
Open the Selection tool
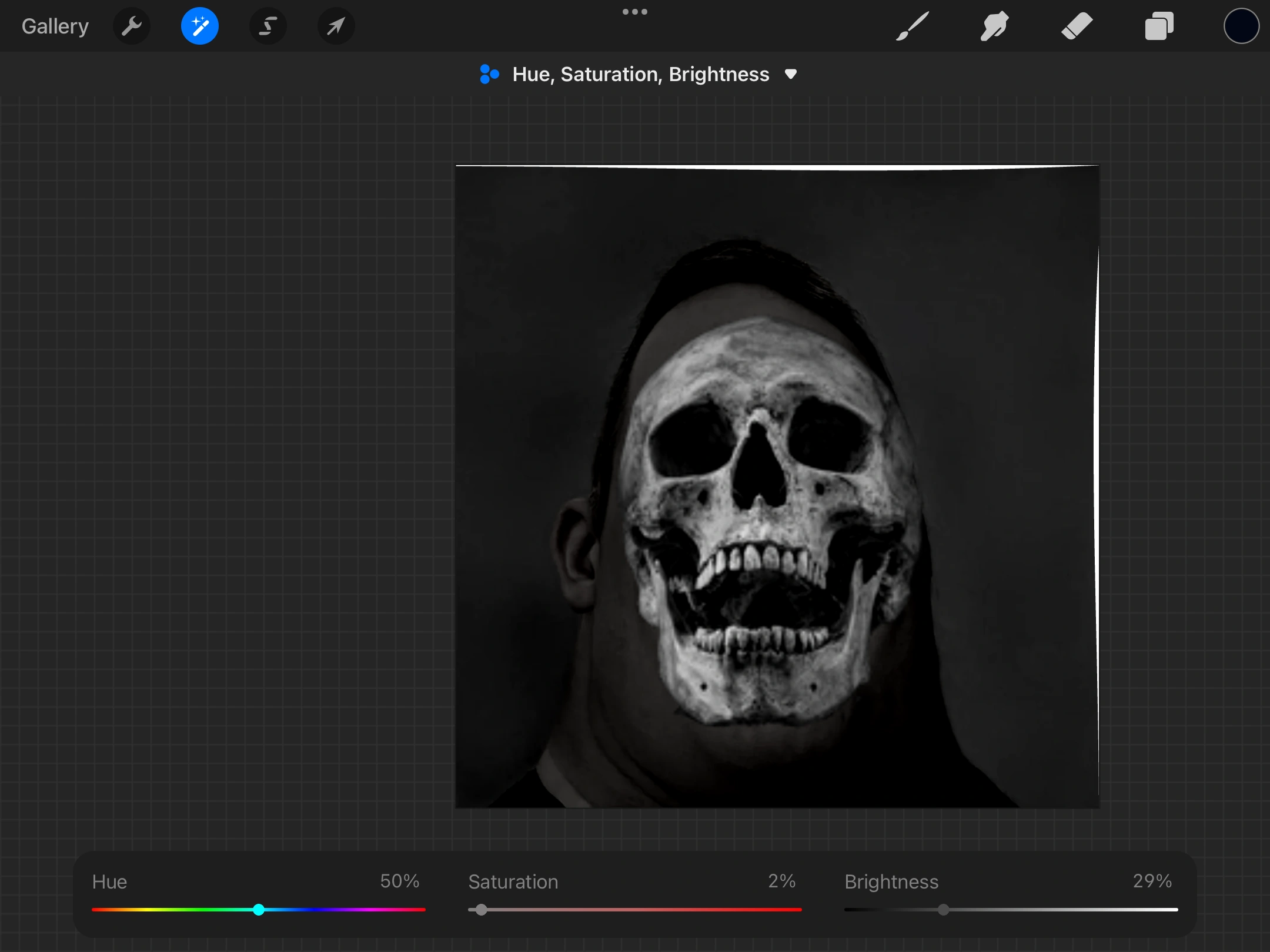coord(268,26)
